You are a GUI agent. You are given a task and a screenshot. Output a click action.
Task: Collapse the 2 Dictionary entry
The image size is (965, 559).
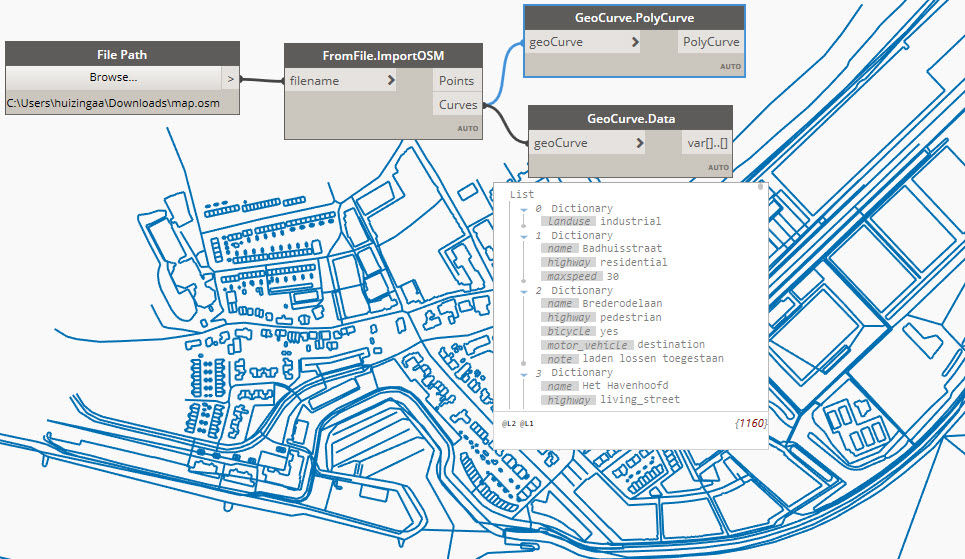(x=524, y=291)
